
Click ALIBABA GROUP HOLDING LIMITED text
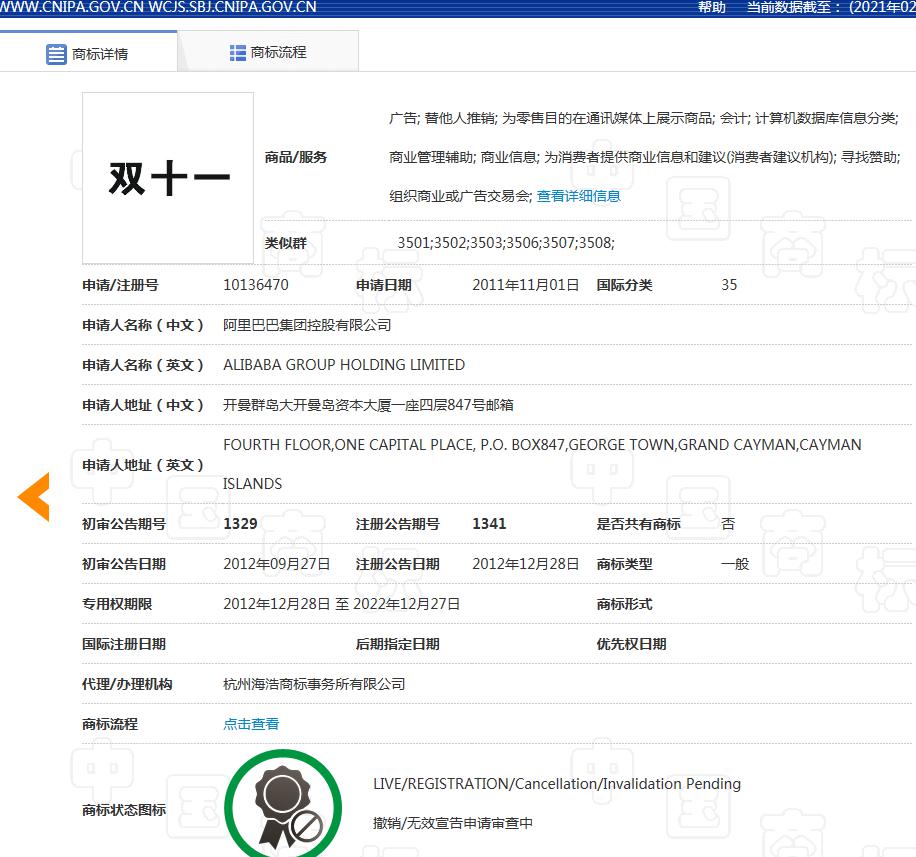pyautogui.click(x=344, y=365)
